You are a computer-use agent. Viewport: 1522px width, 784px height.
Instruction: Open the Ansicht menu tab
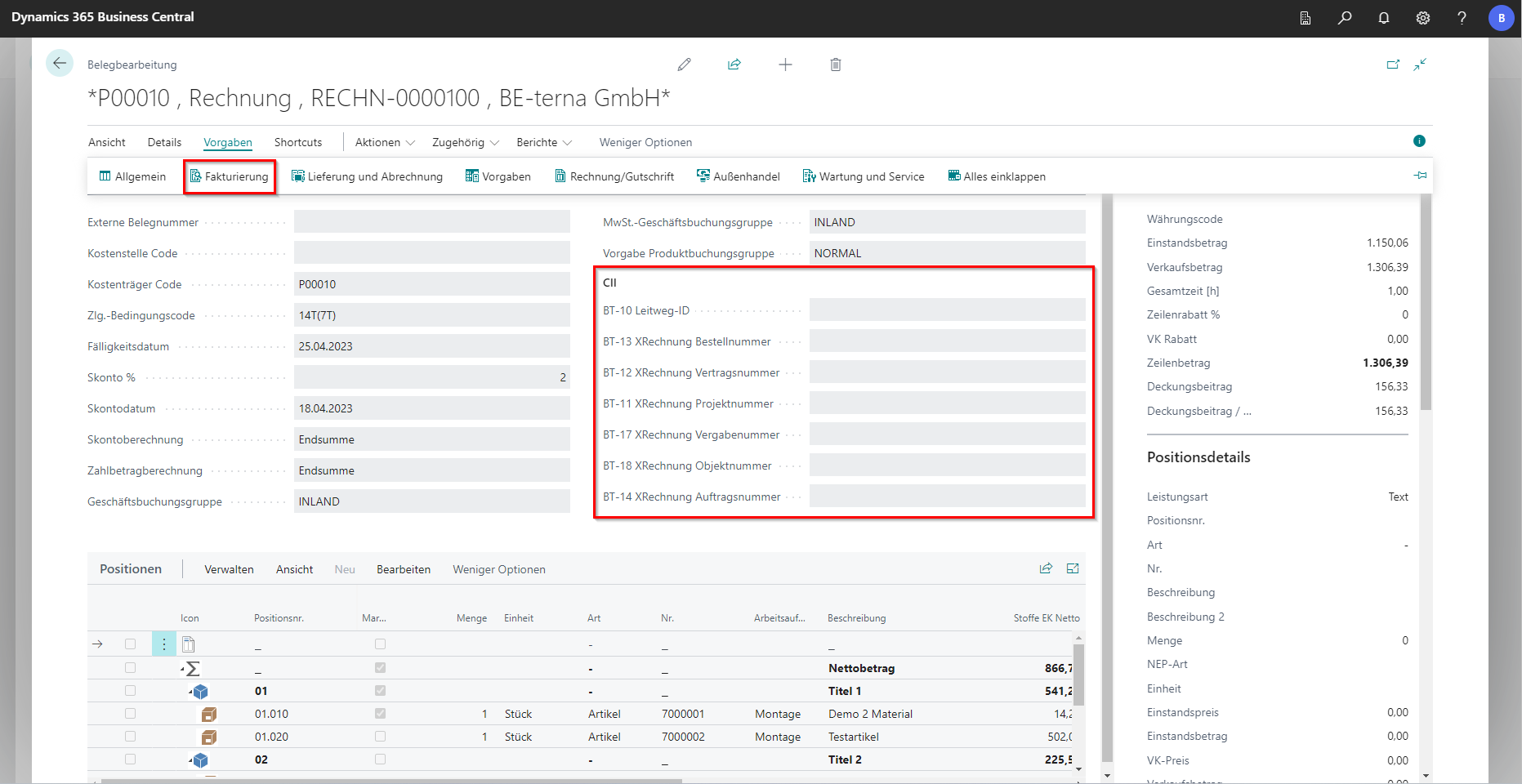107,142
